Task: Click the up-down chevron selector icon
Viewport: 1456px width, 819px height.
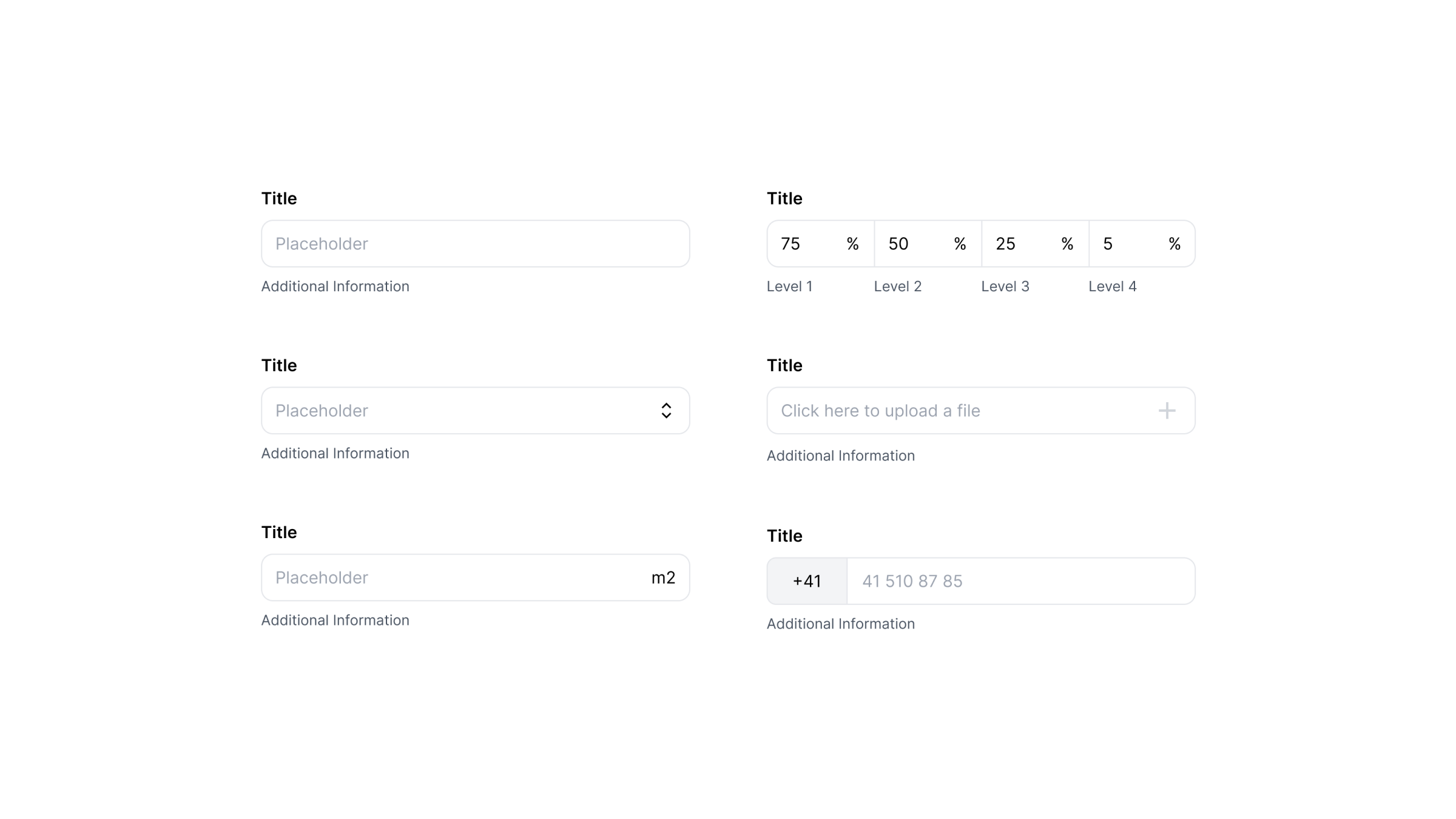Action: click(x=666, y=411)
